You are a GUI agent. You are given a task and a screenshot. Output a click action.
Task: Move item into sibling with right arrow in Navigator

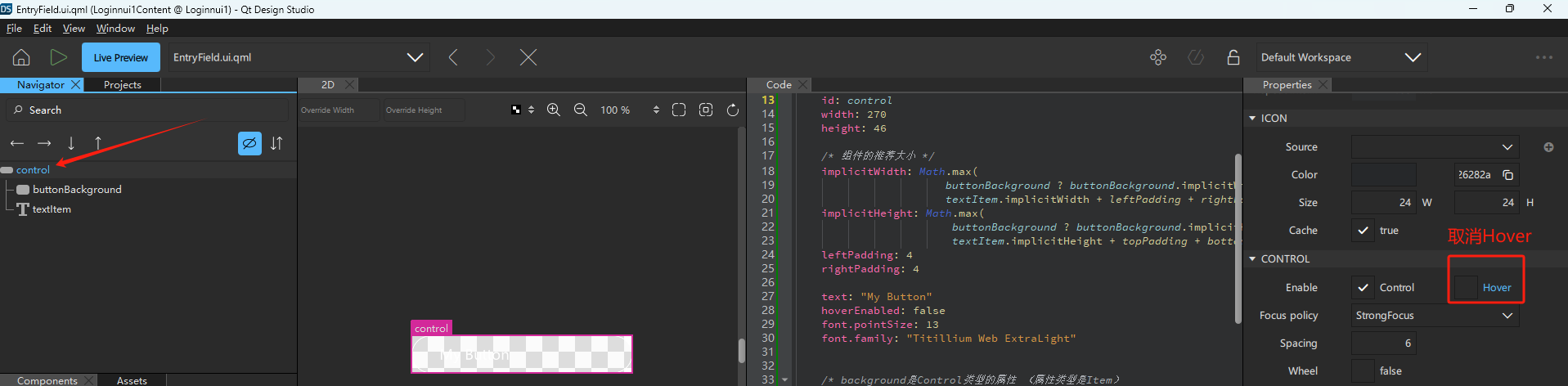click(44, 143)
